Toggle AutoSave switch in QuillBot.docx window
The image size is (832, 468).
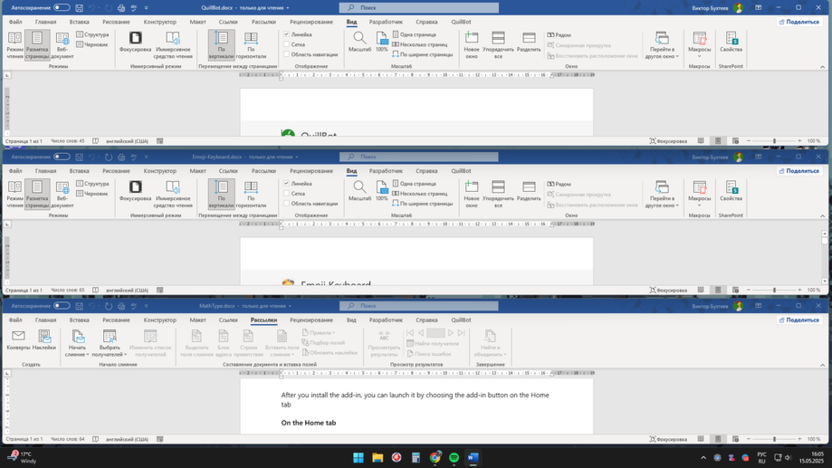[62, 8]
